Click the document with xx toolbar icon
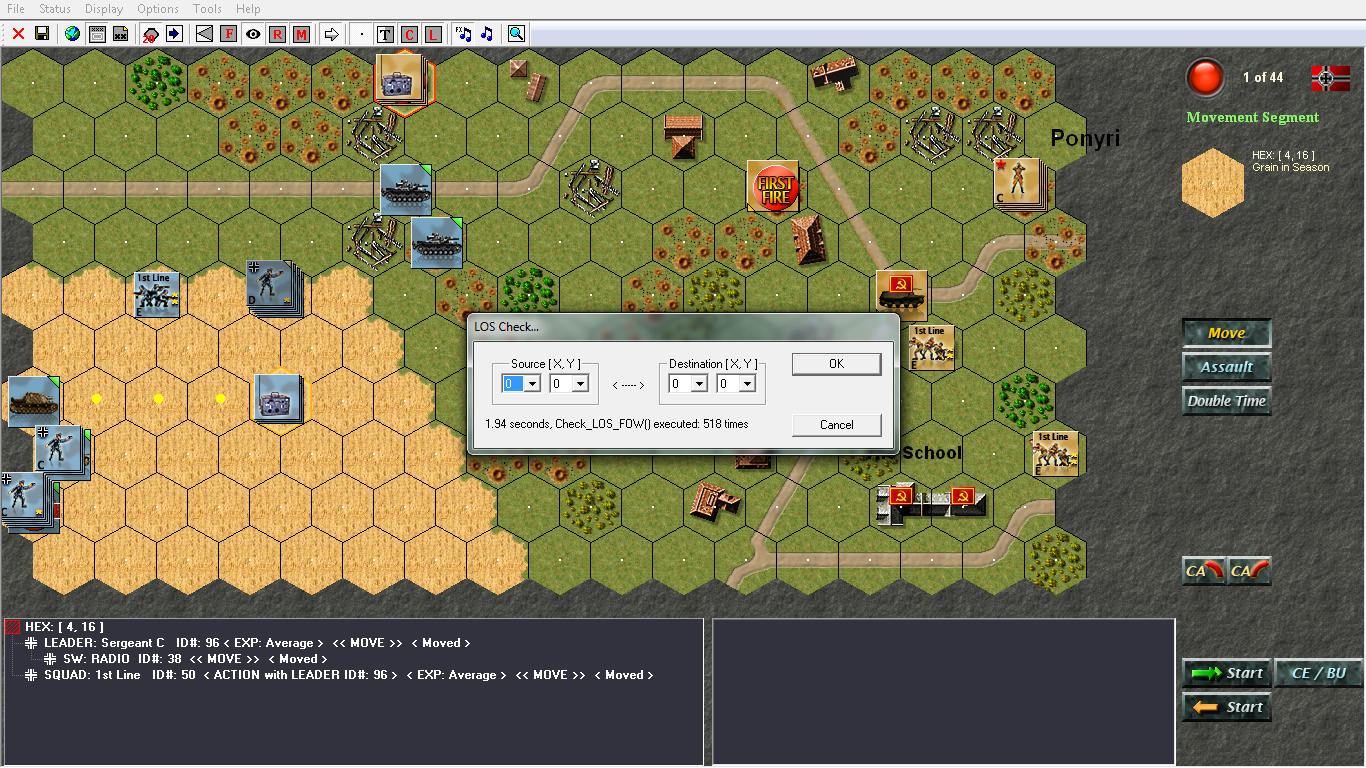 pyautogui.click(x=120, y=34)
